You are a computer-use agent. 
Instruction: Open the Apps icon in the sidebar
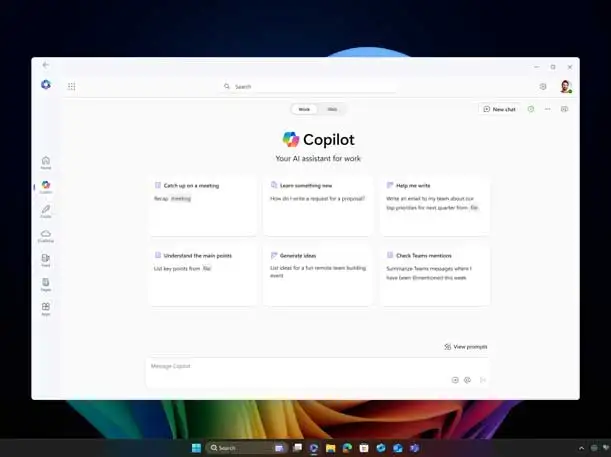click(x=46, y=308)
